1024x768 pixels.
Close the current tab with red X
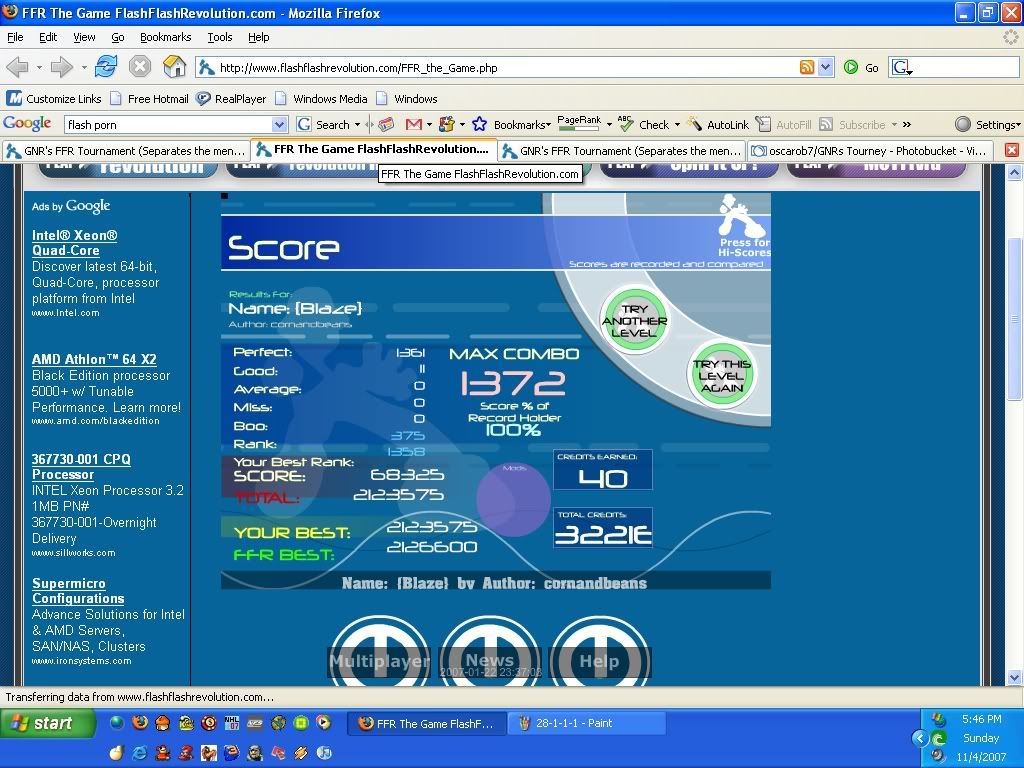click(1012, 150)
